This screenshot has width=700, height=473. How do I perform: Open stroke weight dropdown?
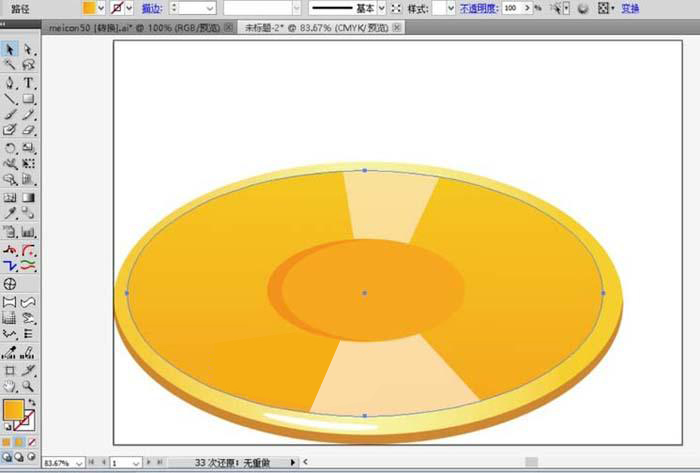click(210, 8)
